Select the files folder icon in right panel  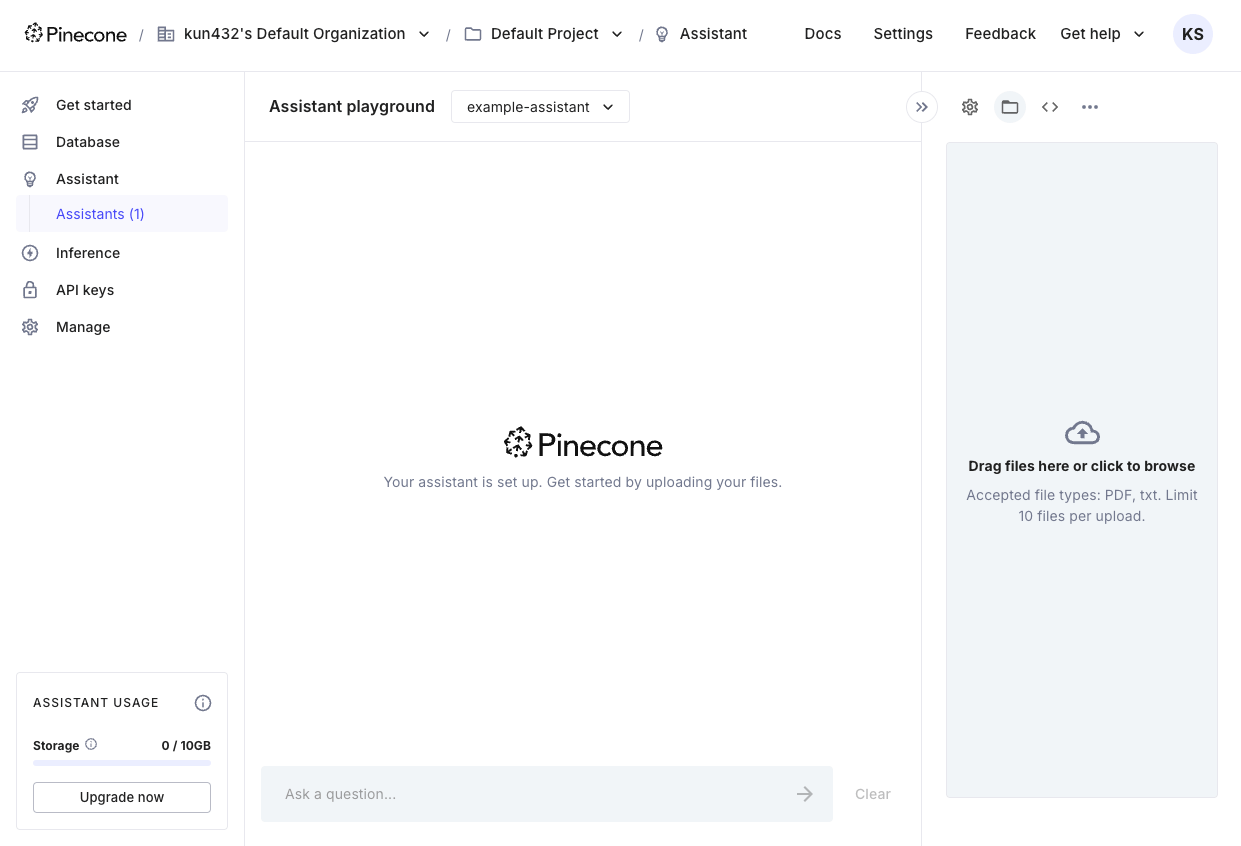[1010, 107]
